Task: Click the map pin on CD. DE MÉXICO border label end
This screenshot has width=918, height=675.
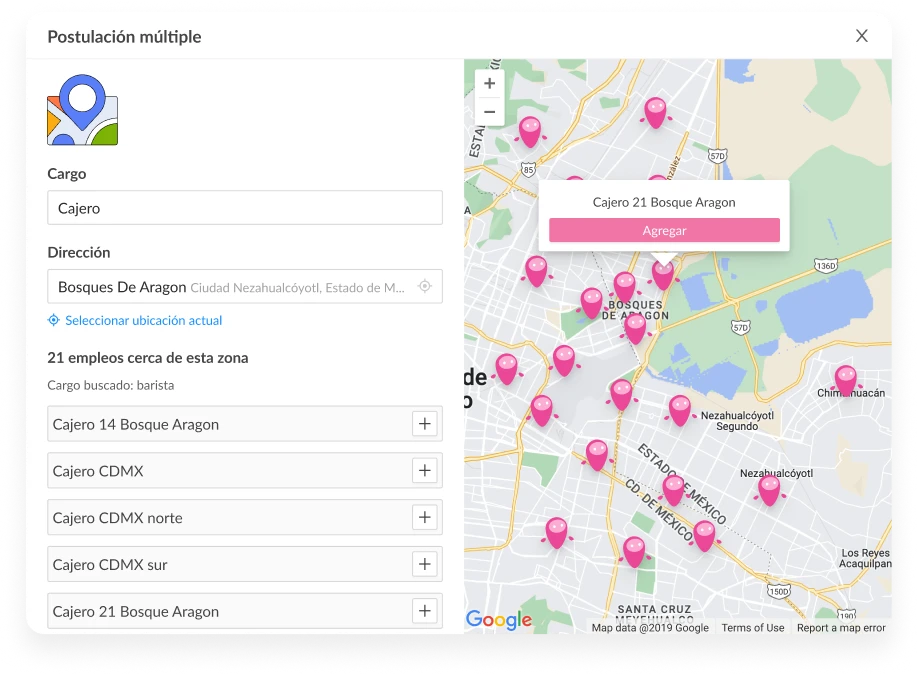Action: coord(704,536)
